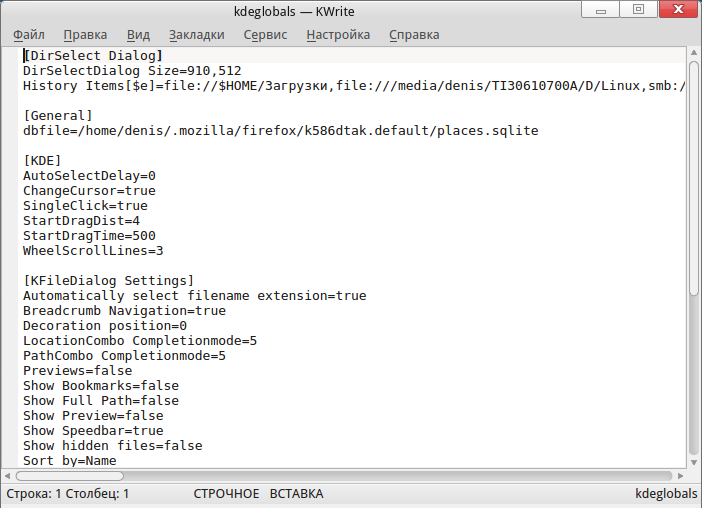
Task: Toggle the ВСТАВКА insert mode indicator
Action: pos(296,494)
